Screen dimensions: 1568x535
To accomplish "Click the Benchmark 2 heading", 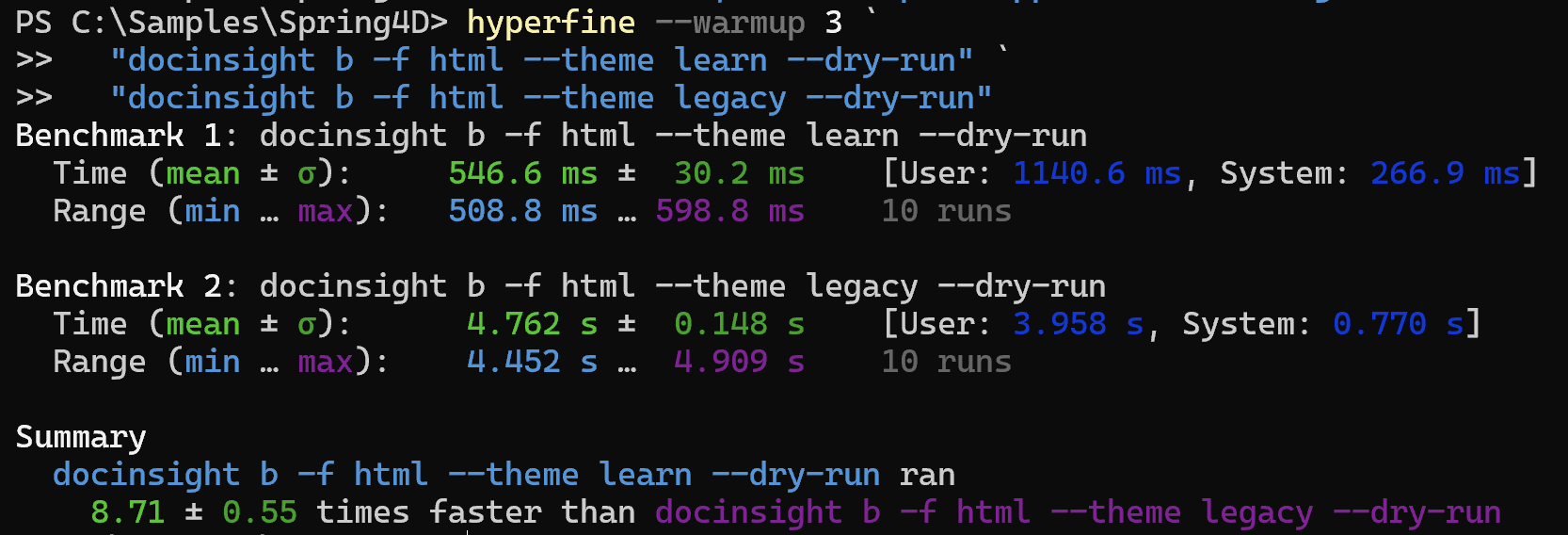I will tap(118, 286).
